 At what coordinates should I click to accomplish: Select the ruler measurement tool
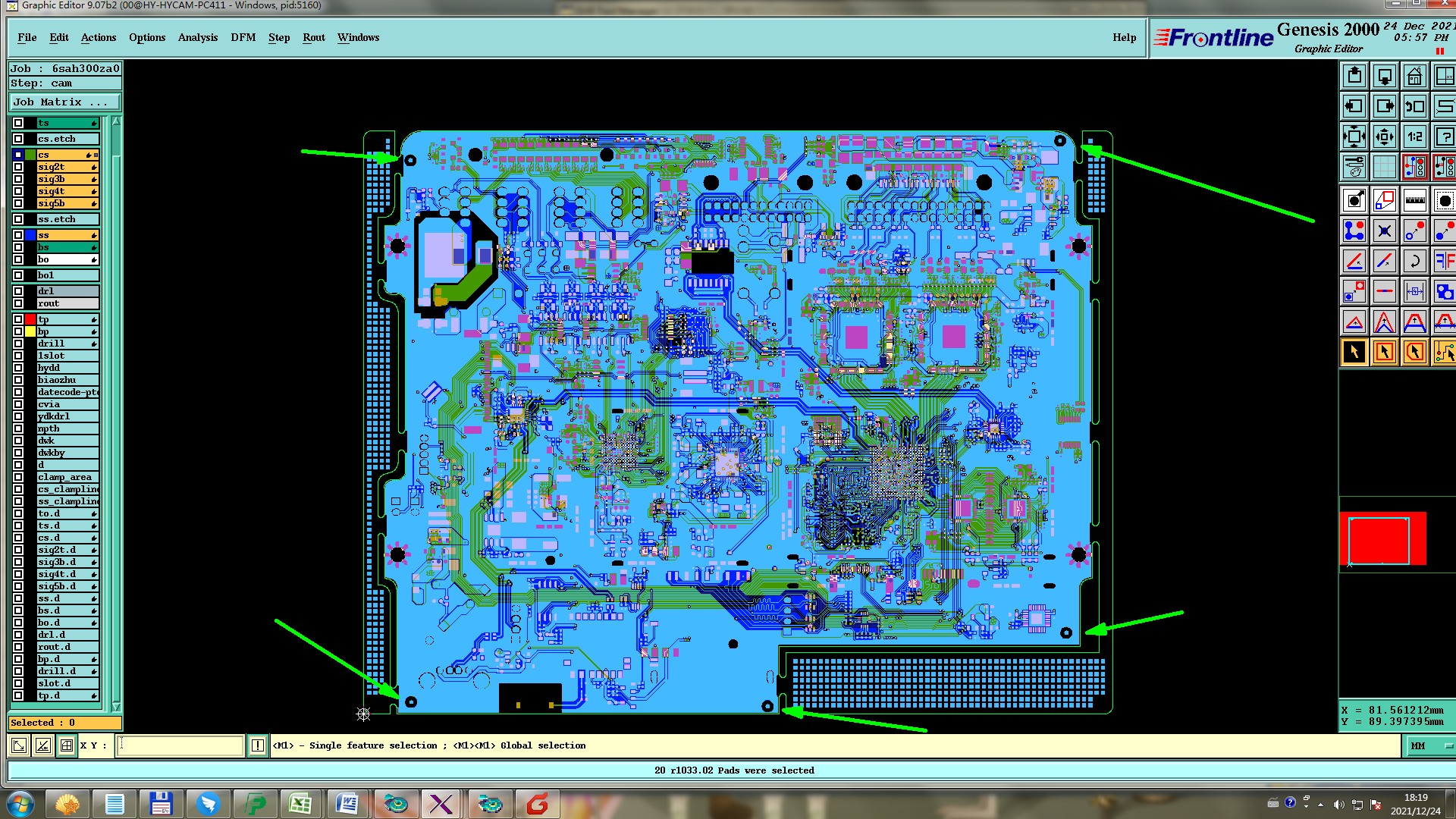tap(1414, 201)
